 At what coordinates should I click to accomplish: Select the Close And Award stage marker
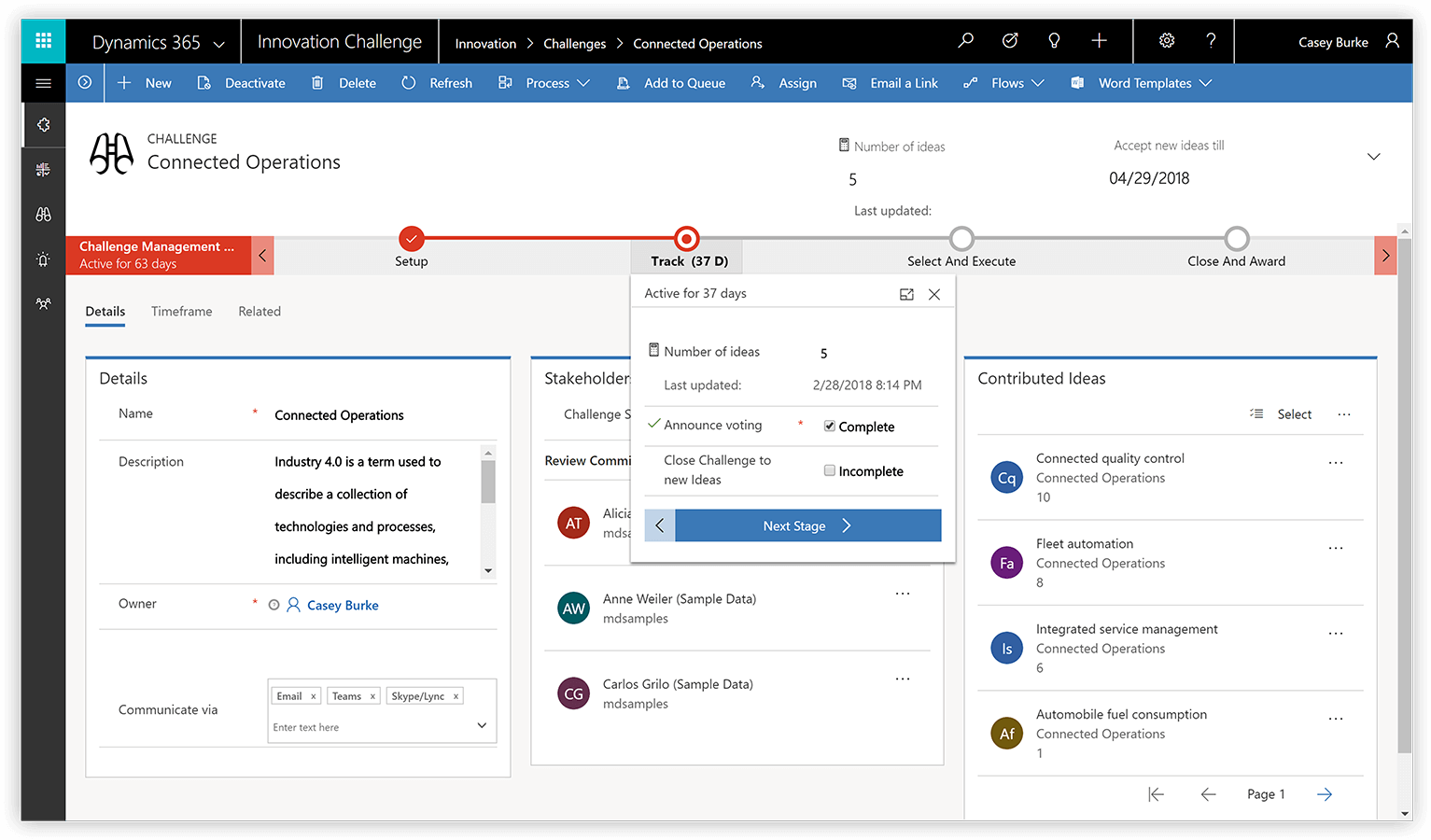click(1237, 239)
